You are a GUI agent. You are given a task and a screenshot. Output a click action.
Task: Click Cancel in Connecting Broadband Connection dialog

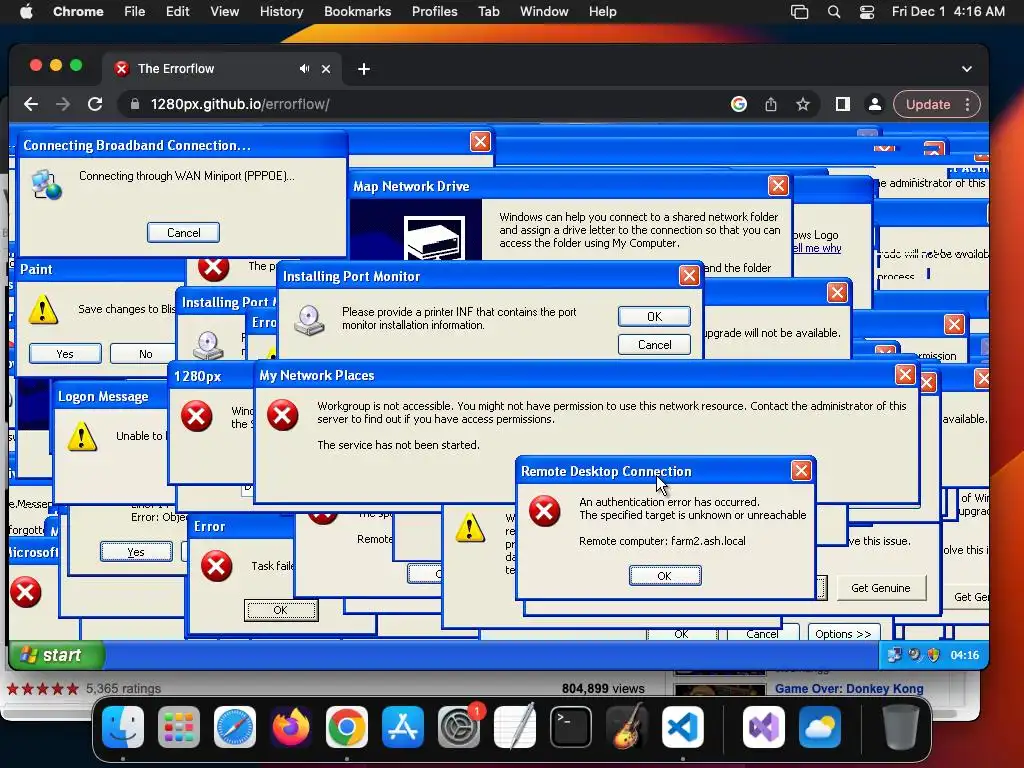[x=184, y=232]
